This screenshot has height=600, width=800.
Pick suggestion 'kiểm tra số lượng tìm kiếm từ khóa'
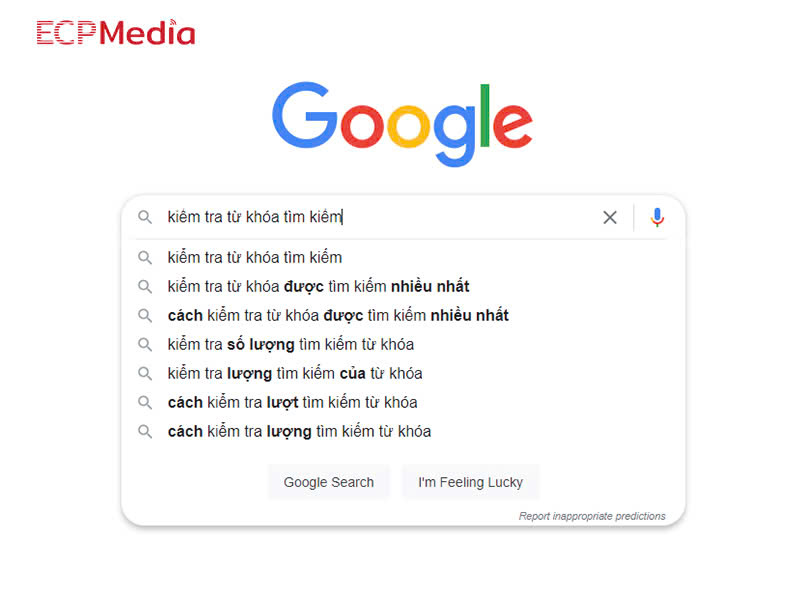click(x=291, y=344)
